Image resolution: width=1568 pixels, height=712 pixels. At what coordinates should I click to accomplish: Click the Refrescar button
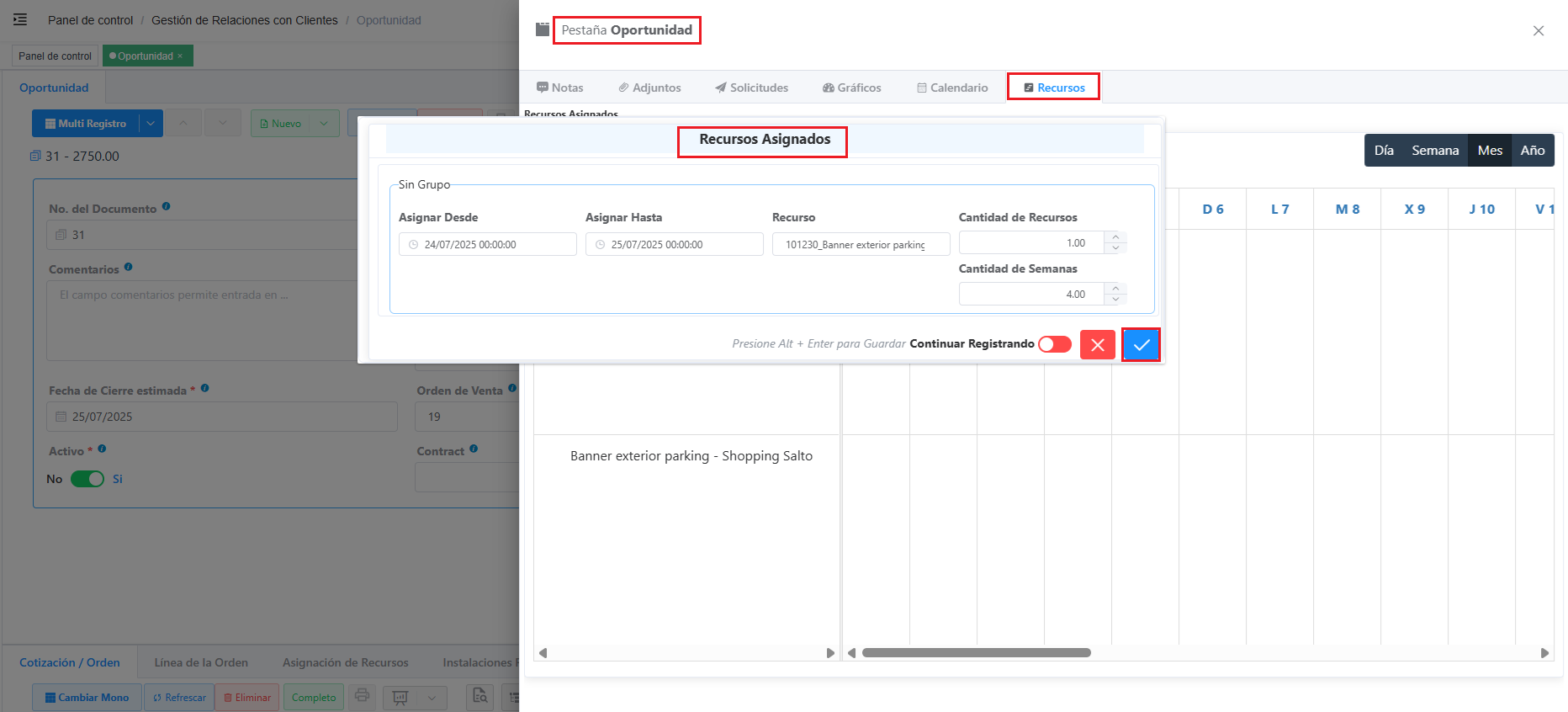tap(179, 698)
